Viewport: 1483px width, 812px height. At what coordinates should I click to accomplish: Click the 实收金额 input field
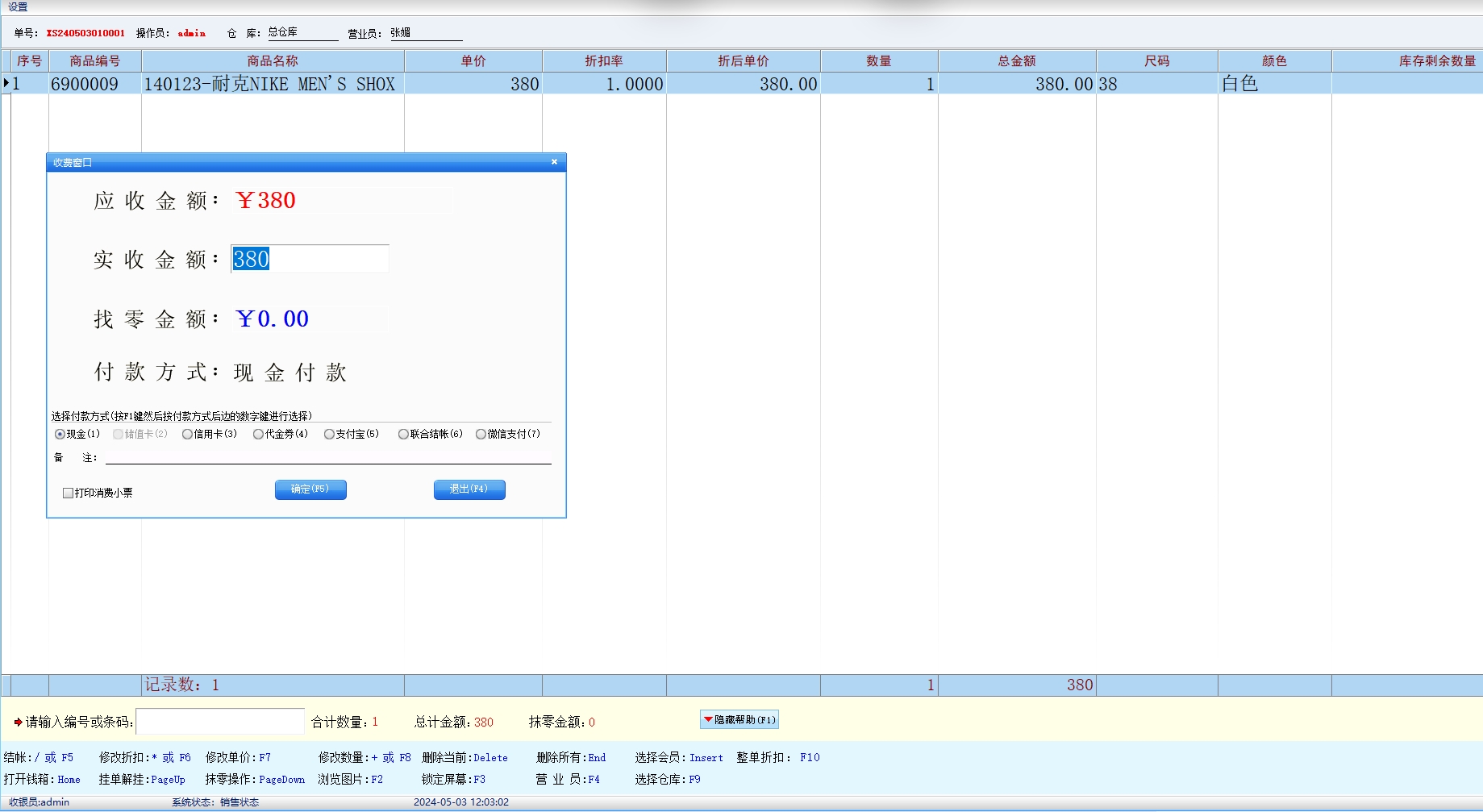click(x=310, y=259)
